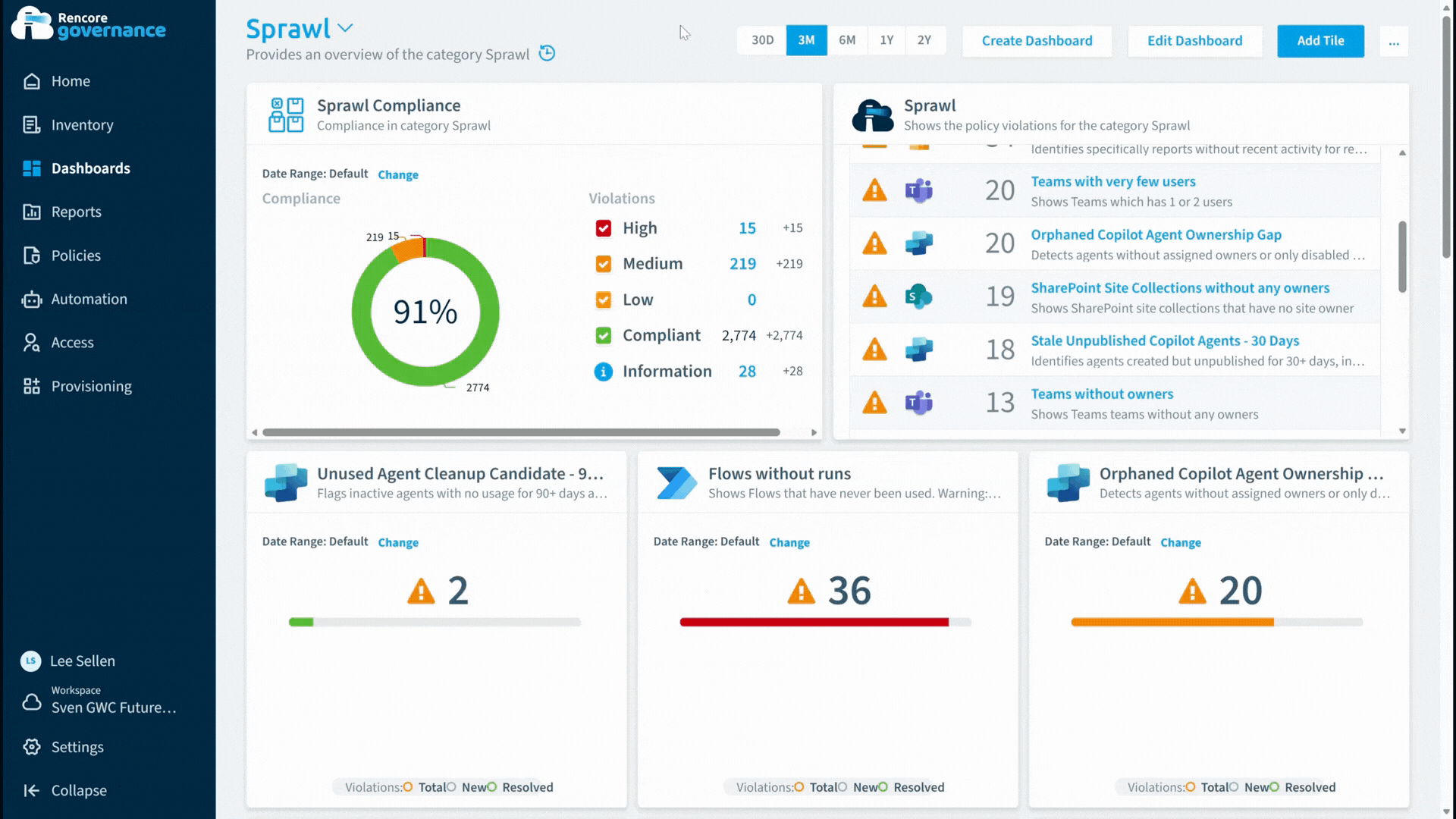This screenshot has height=819, width=1456.
Task: Click the SharePoint icon in violations list
Action: point(918,297)
